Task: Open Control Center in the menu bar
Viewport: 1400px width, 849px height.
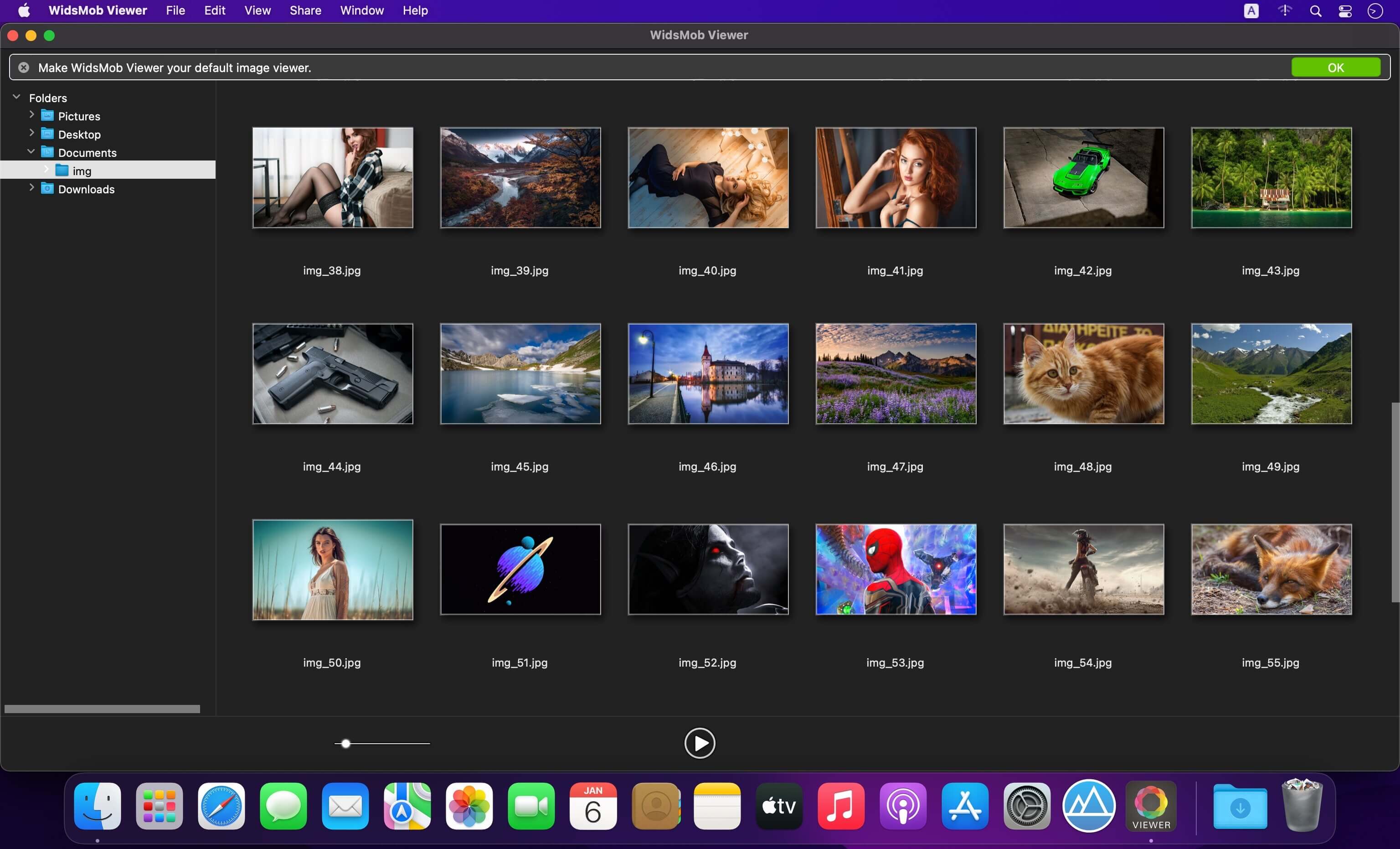Action: click(1345, 11)
